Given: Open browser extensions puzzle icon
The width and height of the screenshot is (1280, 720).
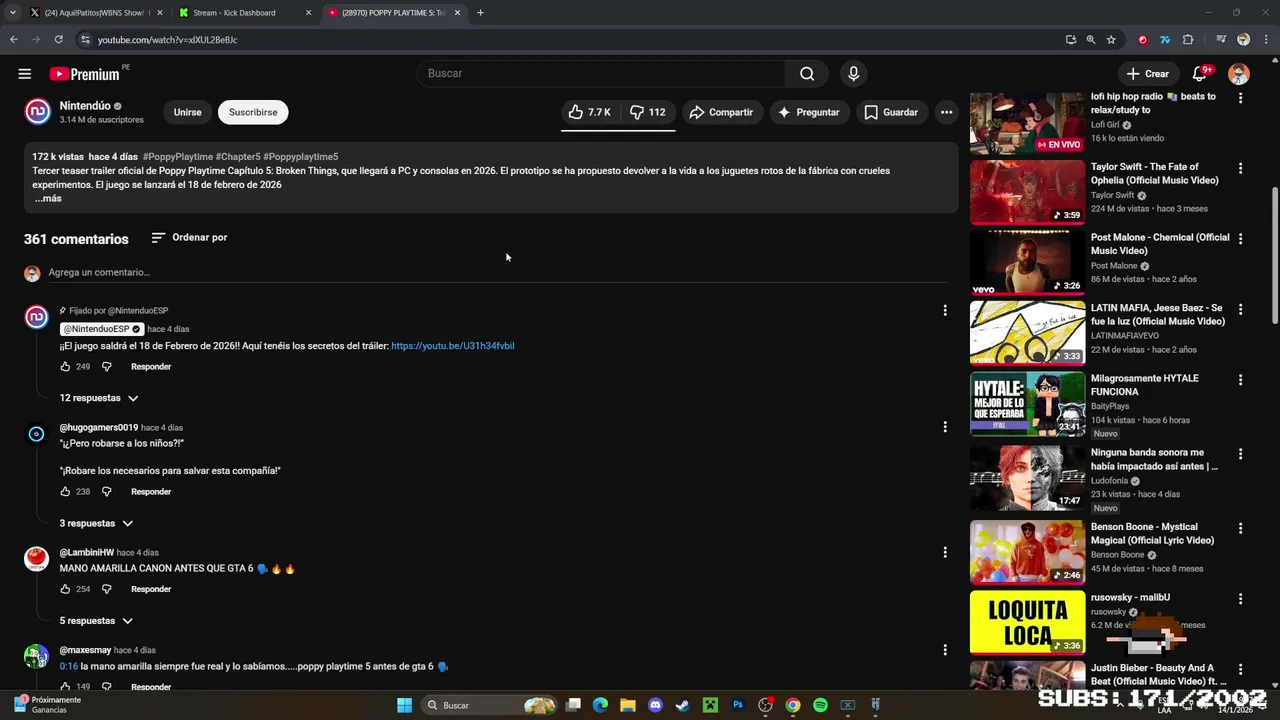Looking at the screenshot, I should 1188,40.
